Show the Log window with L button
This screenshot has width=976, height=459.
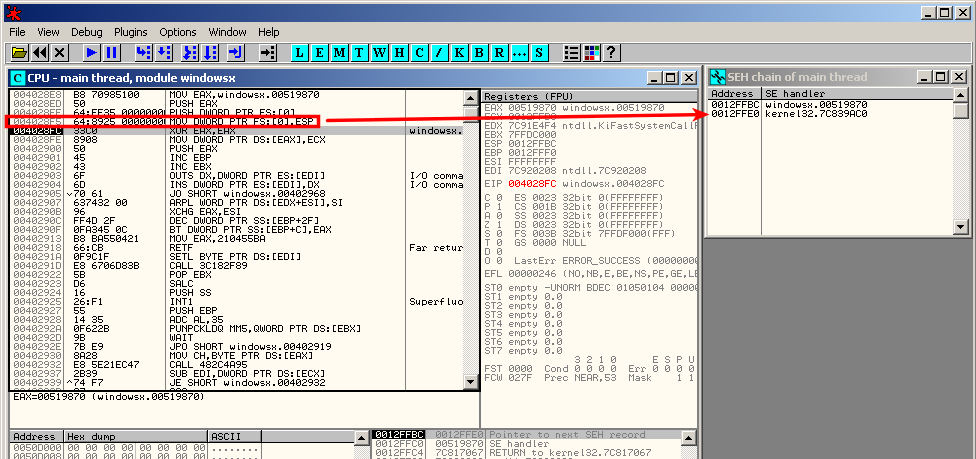coord(299,52)
